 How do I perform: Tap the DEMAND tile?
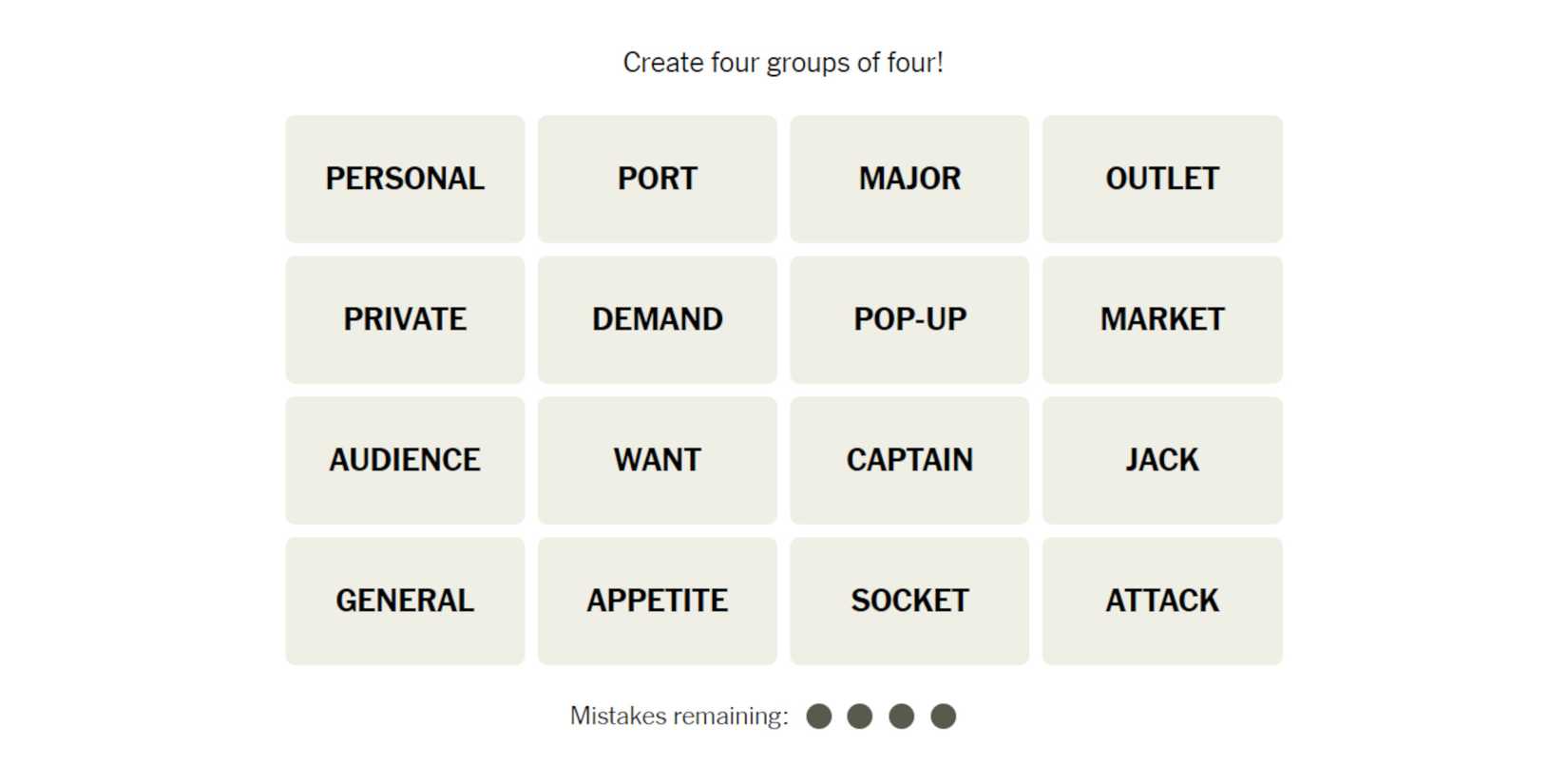click(x=657, y=319)
